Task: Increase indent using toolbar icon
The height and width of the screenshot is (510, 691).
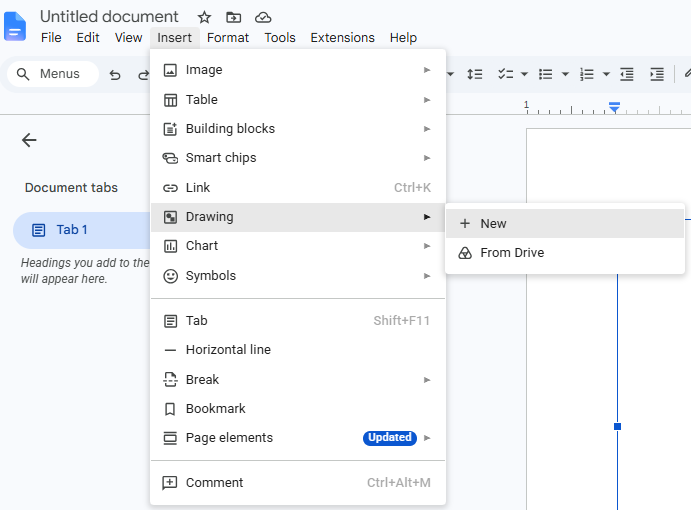Action: 657,74
